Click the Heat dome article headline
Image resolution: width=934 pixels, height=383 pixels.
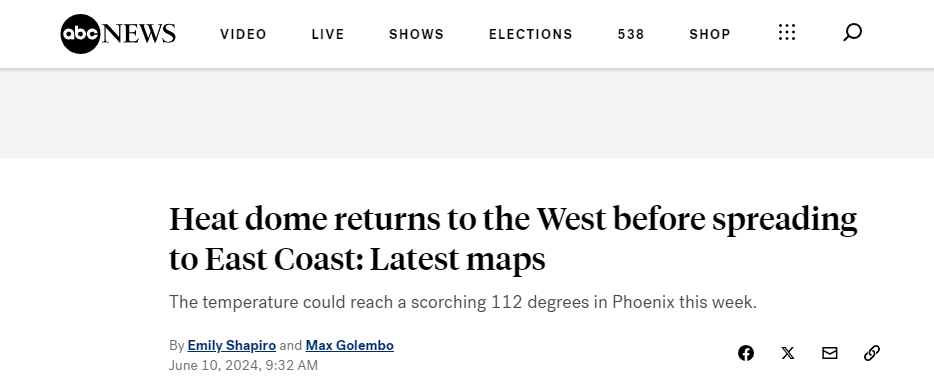click(x=513, y=239)
